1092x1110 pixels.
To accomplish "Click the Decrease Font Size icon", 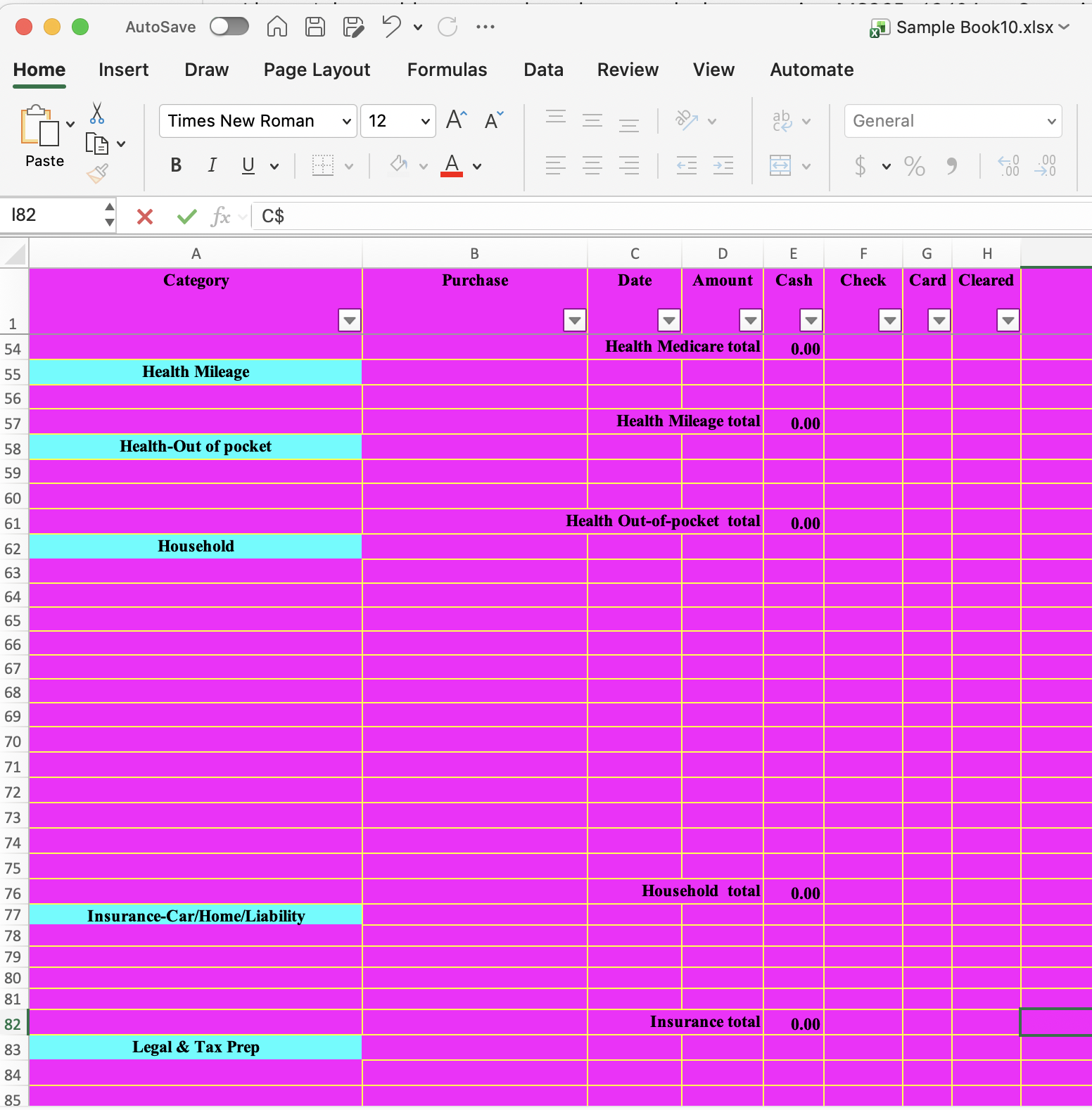I will pos(494,120).
